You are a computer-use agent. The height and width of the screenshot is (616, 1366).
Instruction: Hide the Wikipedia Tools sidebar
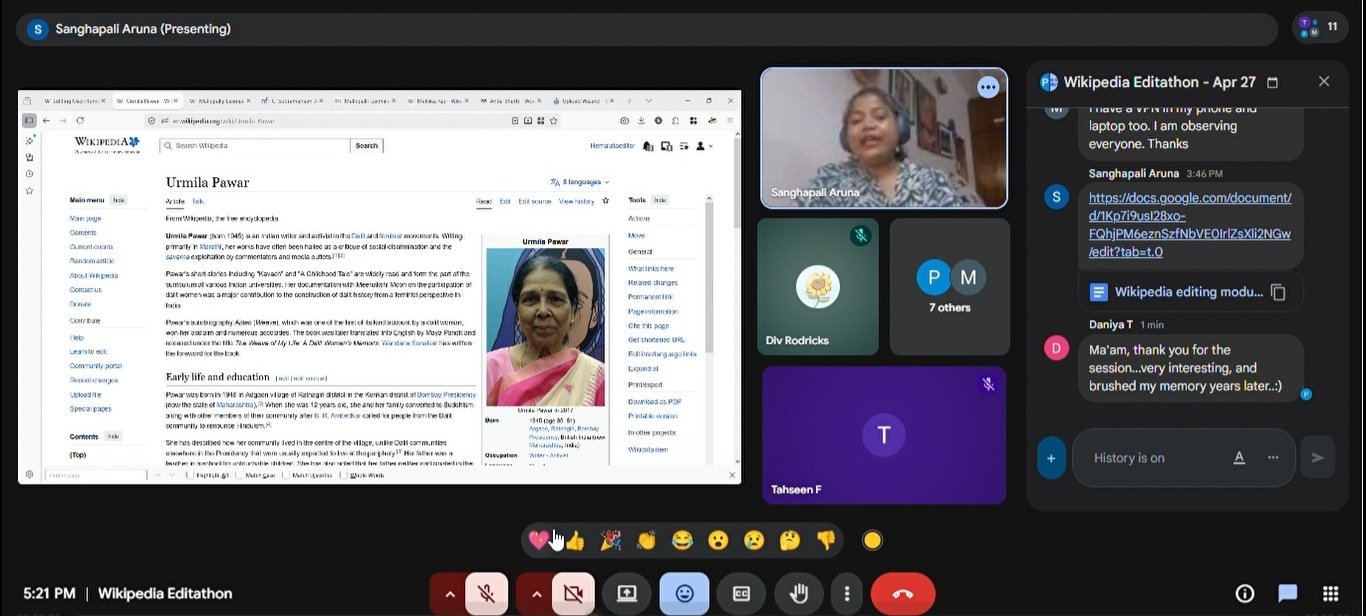pyautogui.click(x=660, y=200)
